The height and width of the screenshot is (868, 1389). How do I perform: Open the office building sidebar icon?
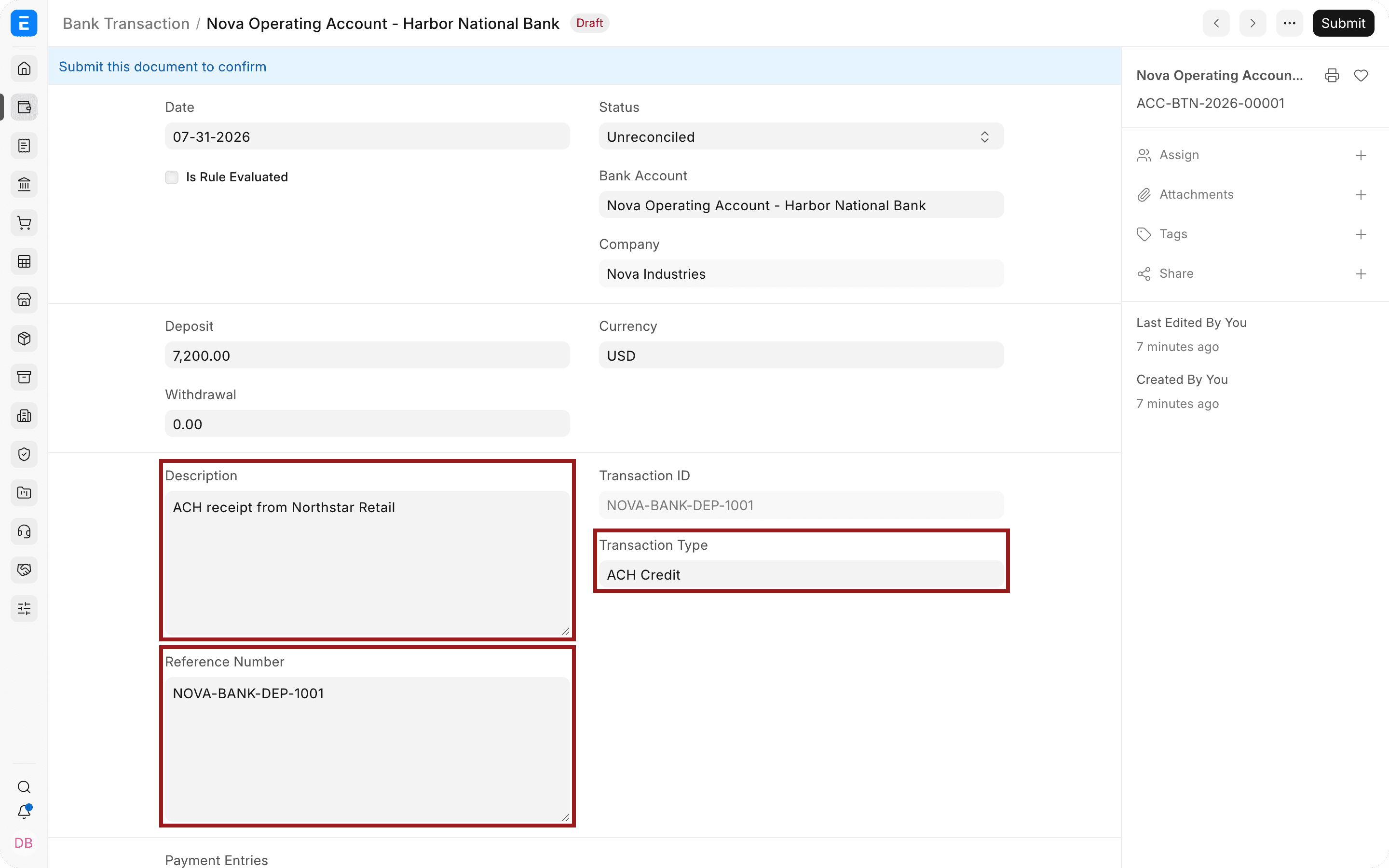tap(24, 416)
